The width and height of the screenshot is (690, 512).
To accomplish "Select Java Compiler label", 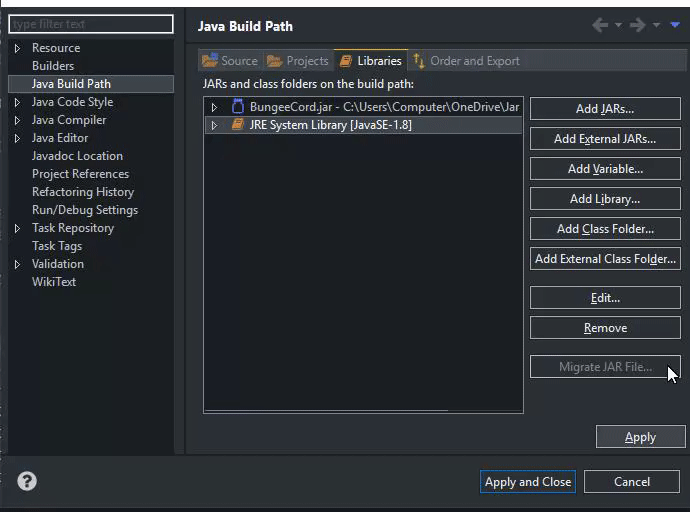I will click(x=69, y=120).
